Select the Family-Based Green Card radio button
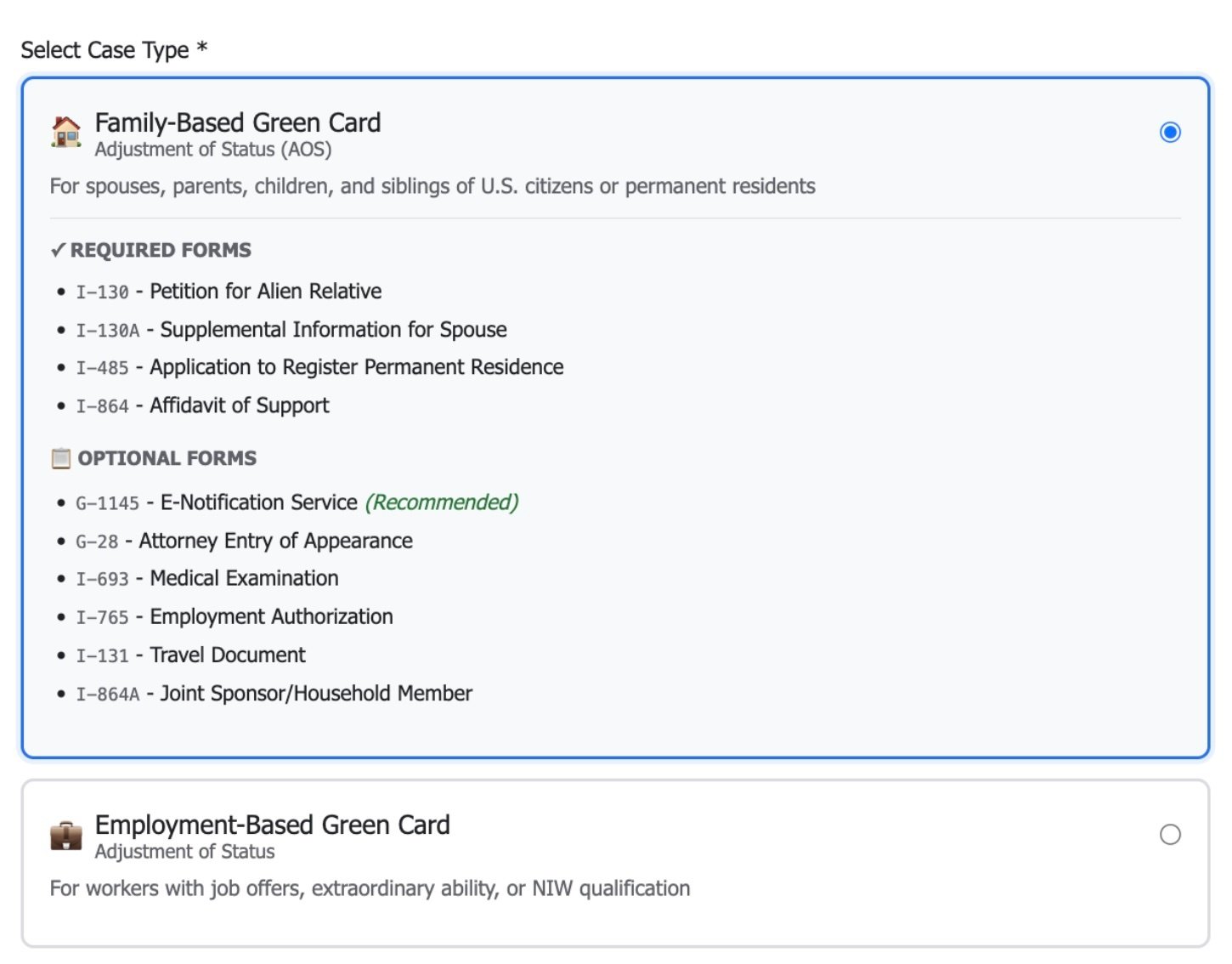 pyautogui.click(x=1170, y=132)
